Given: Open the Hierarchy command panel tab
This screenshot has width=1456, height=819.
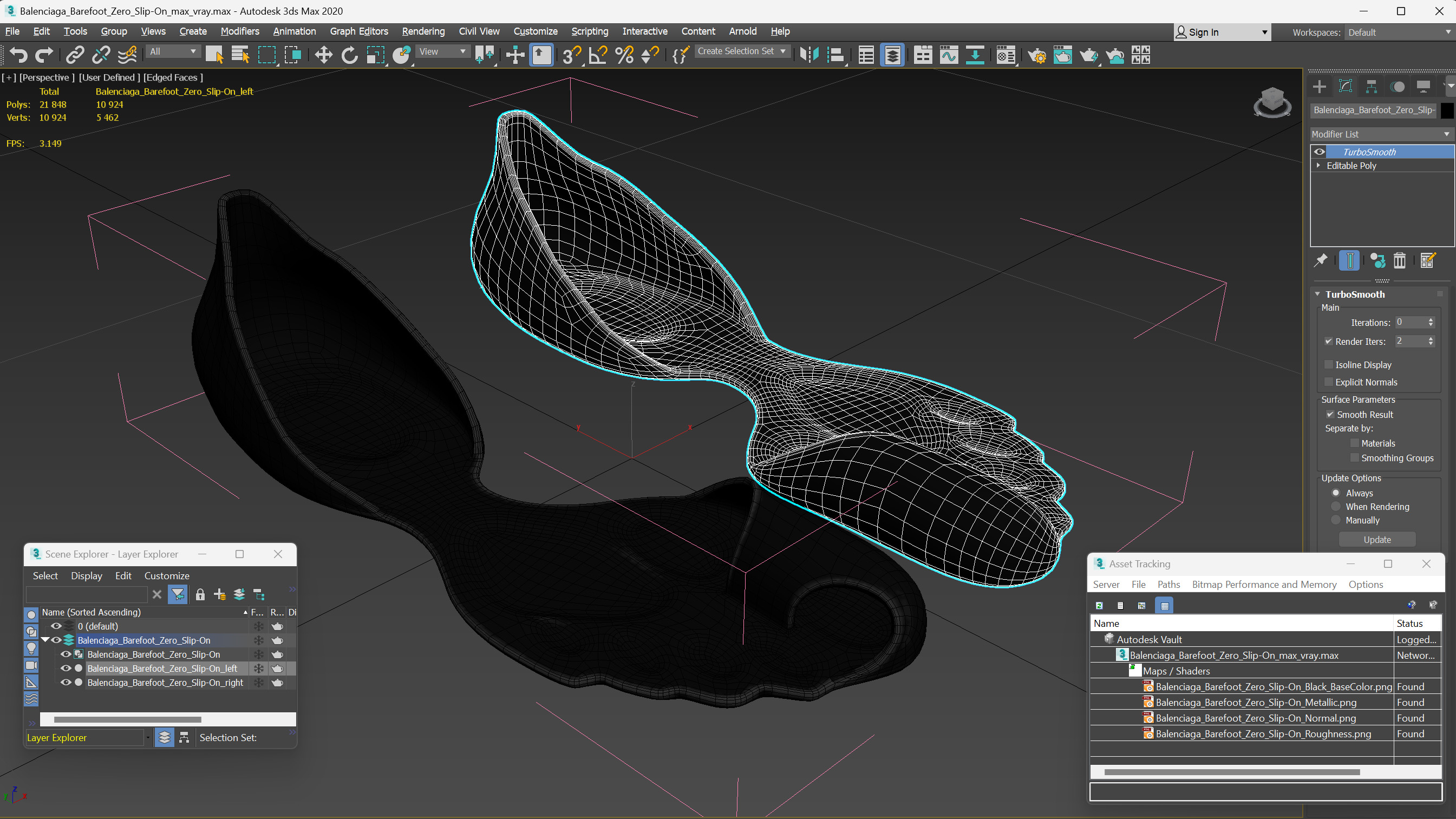Looking at the screenshot, I should point(1371,87).
